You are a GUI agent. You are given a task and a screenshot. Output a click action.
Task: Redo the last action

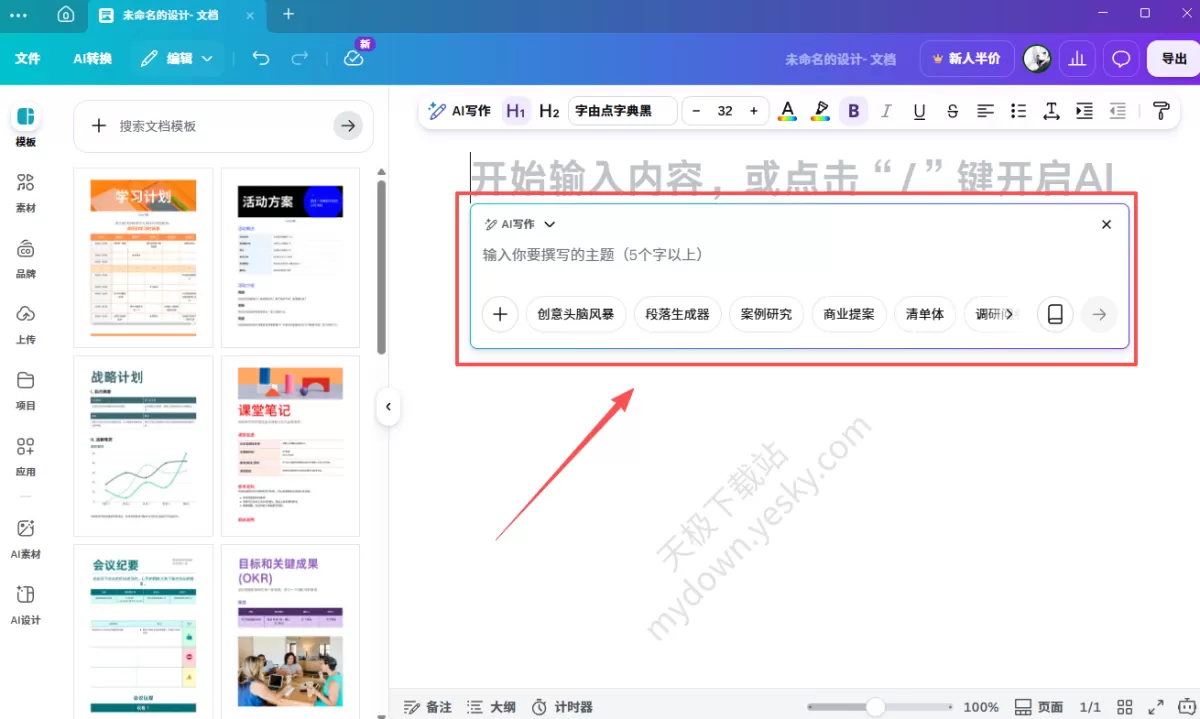point(300,59)
